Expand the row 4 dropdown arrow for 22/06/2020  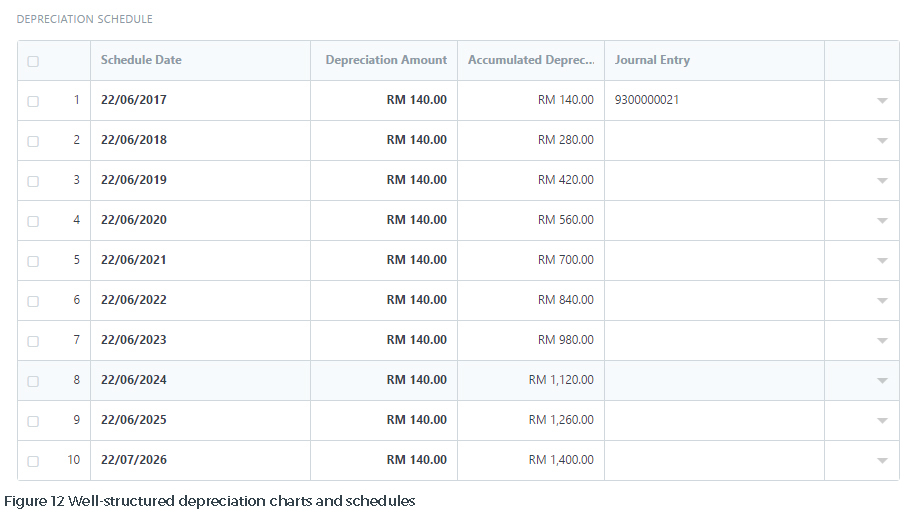point(882,221)
